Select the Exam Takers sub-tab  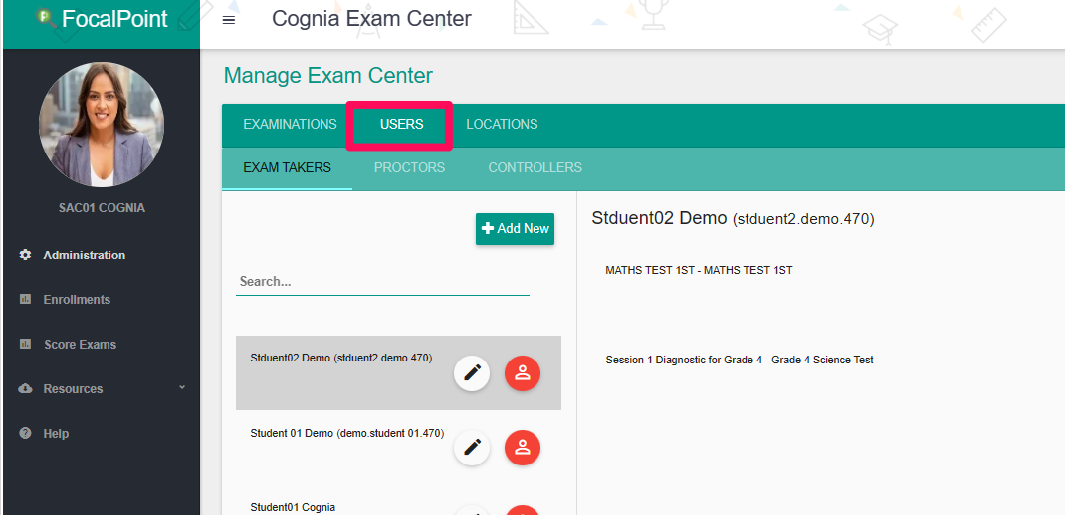pyautogui.click(x=287, y=167)
